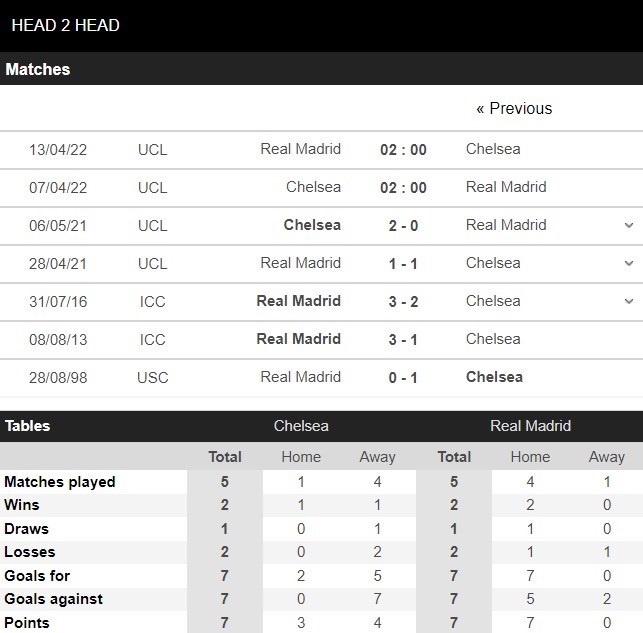Viewport: 643px width, 633px height.
Task: Open Real Madrid team in Tables header
Action: 530,426
